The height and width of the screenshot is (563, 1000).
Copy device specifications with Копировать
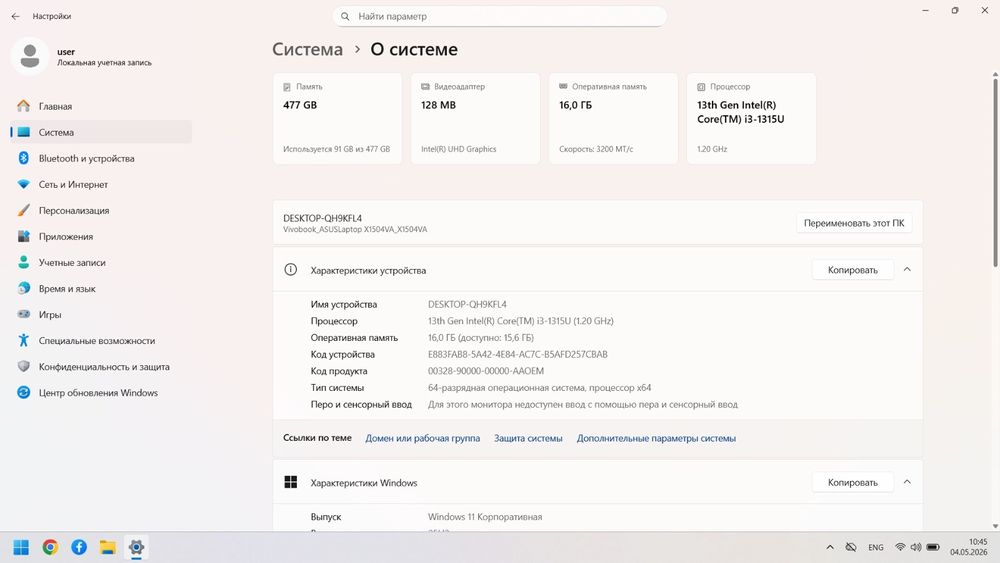pos(853,270)
